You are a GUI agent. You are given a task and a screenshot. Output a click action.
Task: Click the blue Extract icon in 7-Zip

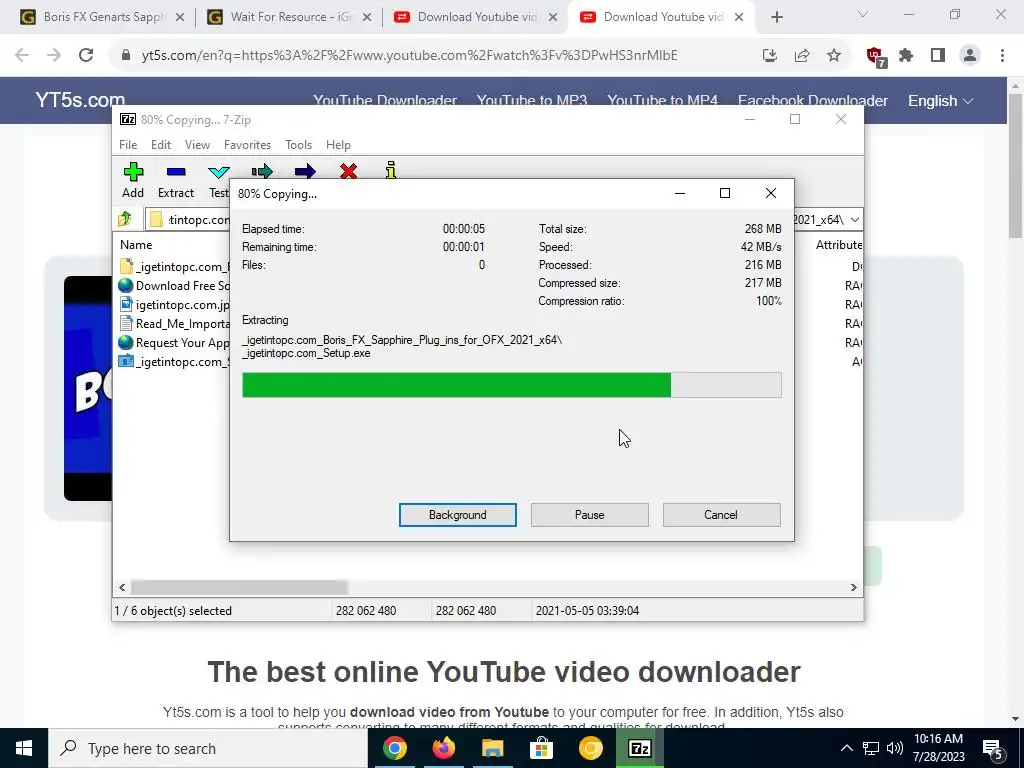point(176,172)
